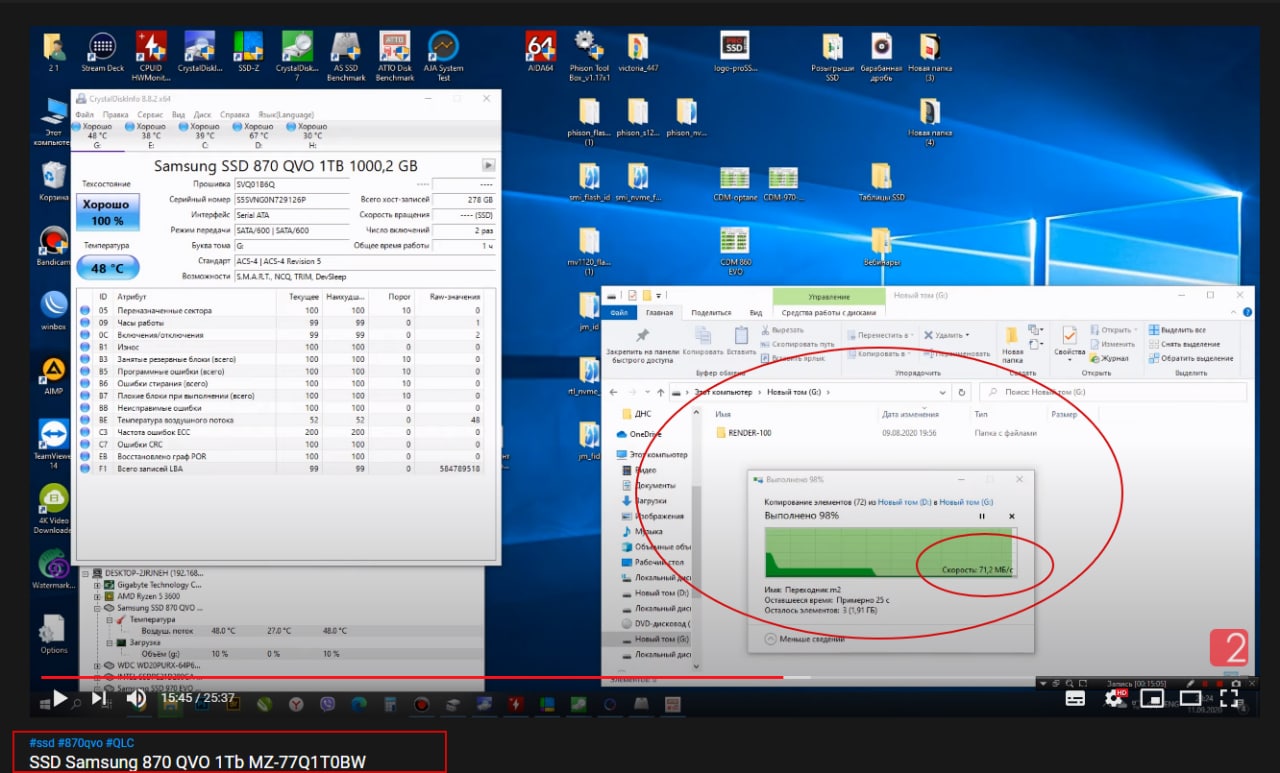Expand the AMD Ryzen 5 3600 node
1280x773 pixels.
(x=97, y=597)
